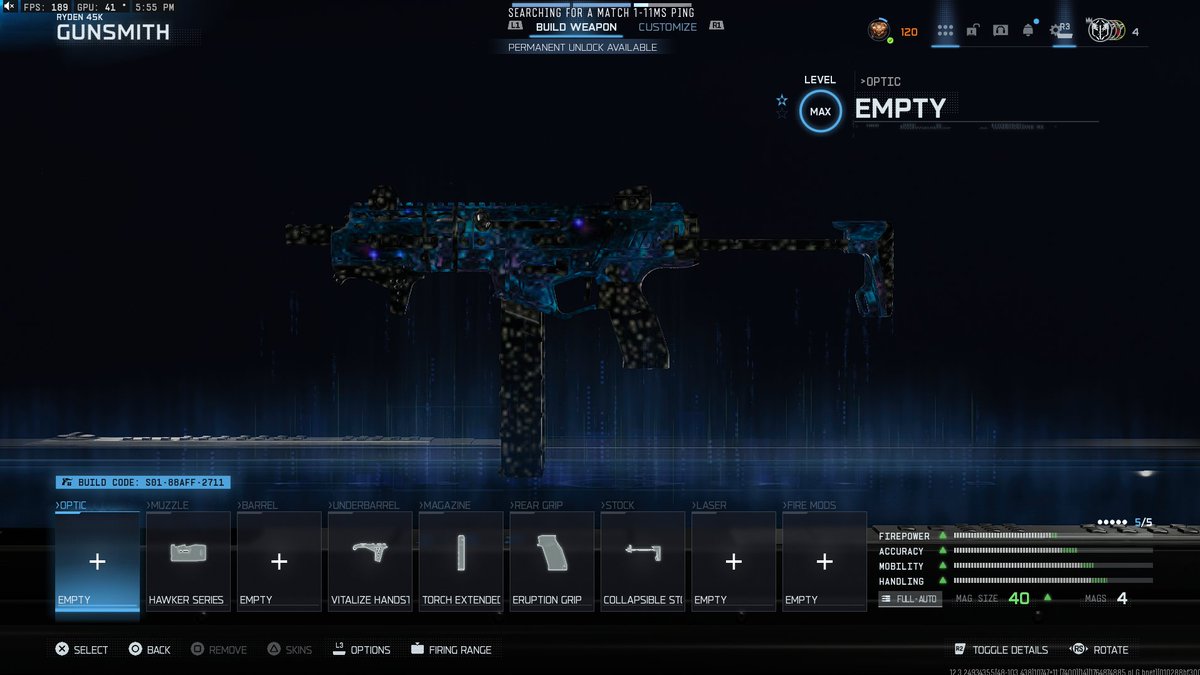Click the R1 next-tab indicator
This screenshot has height=675, width=1200.
tap(717, 27)
